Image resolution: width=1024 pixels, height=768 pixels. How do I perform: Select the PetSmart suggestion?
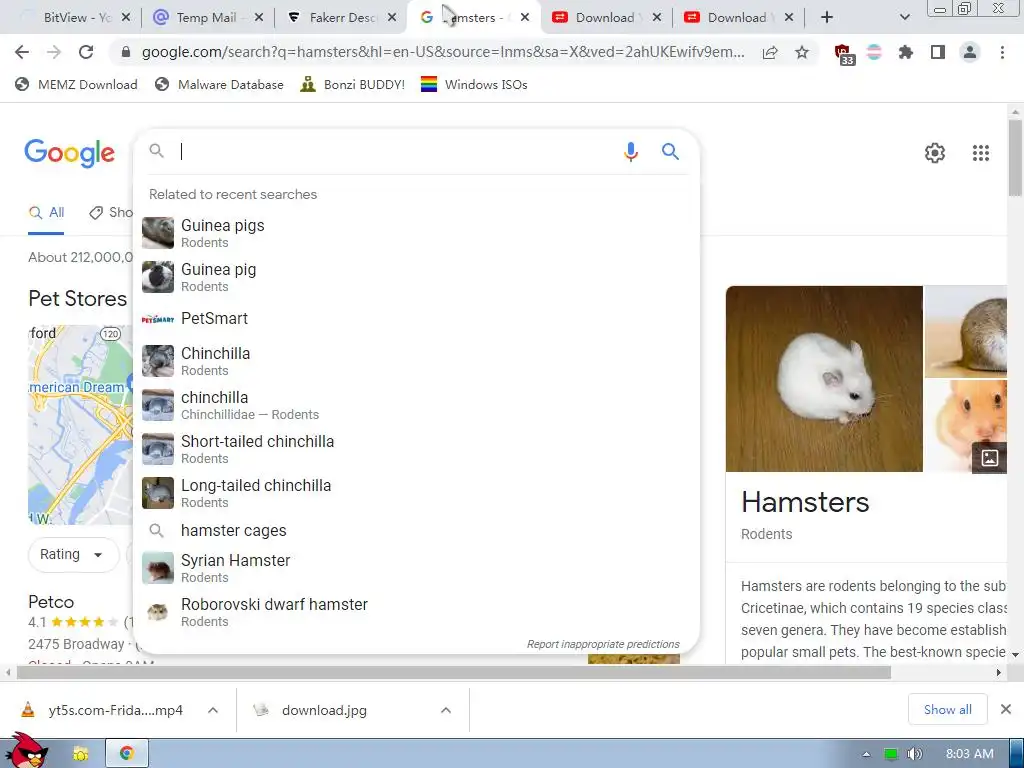pyautogui.click(x=416, y=319)
